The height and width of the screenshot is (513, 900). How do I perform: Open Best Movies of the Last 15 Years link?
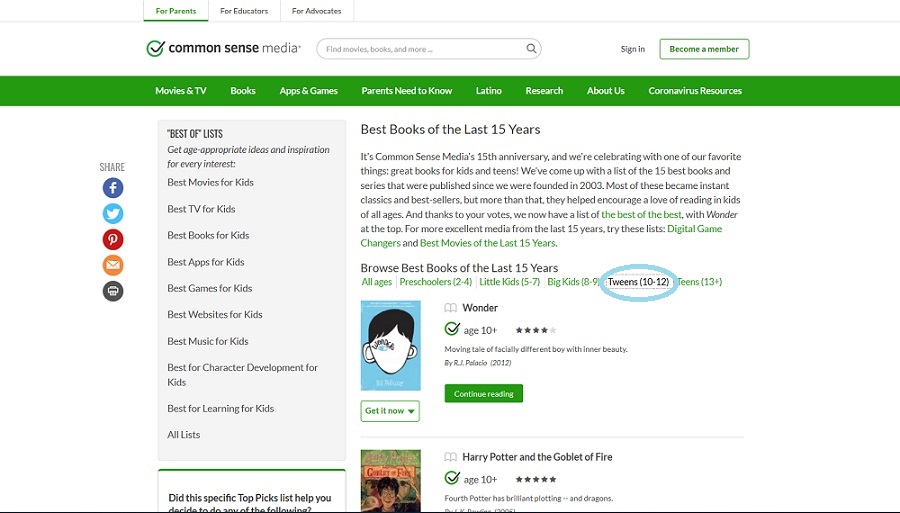click(x=488, y=243)
